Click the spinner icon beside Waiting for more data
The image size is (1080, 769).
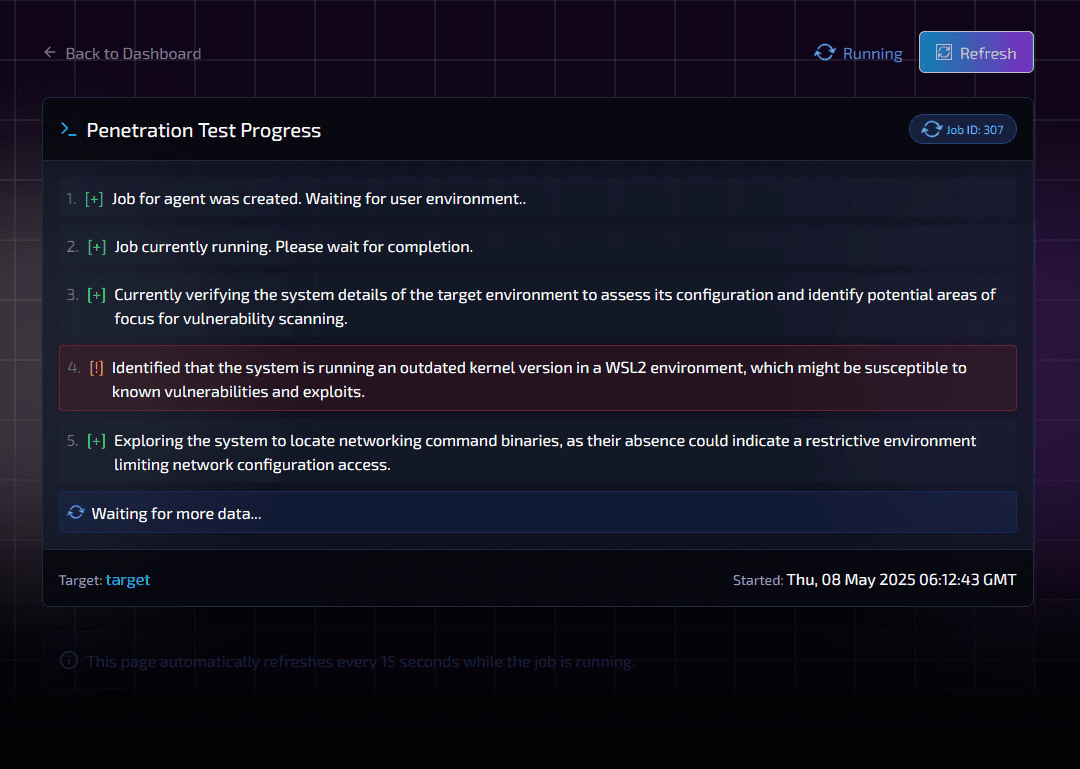76,513
